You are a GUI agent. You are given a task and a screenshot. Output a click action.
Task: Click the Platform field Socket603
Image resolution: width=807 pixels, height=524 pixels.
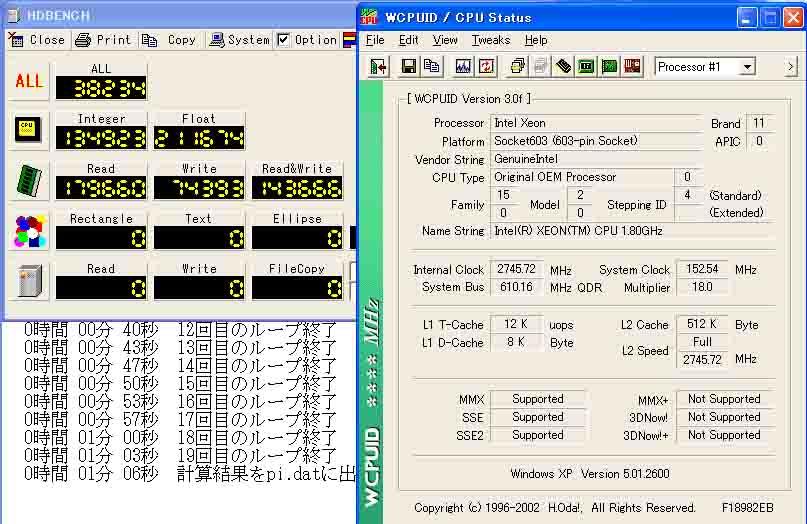[x=596, y=141]
